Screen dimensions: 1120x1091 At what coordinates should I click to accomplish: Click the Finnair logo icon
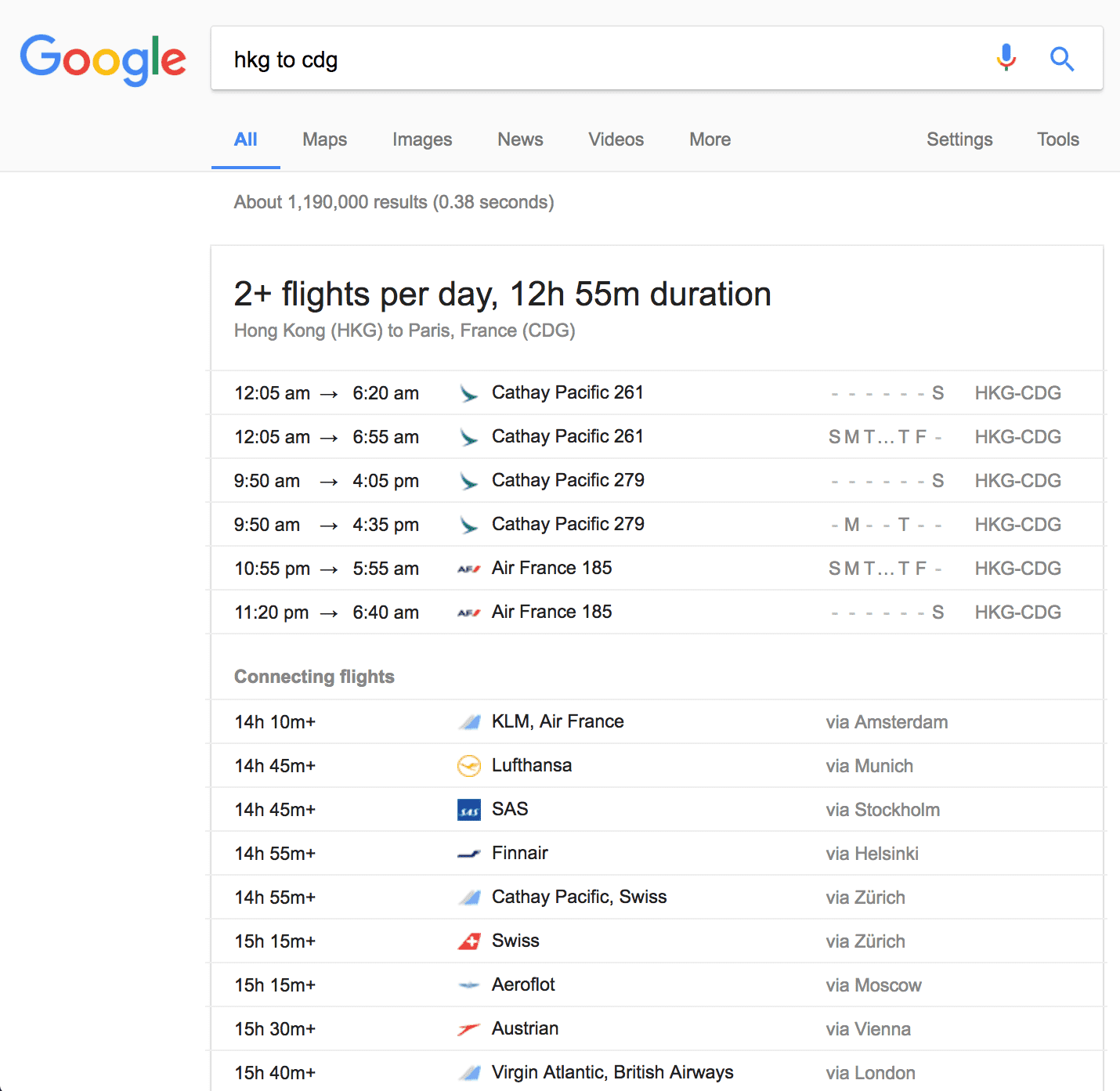[468, 854]
